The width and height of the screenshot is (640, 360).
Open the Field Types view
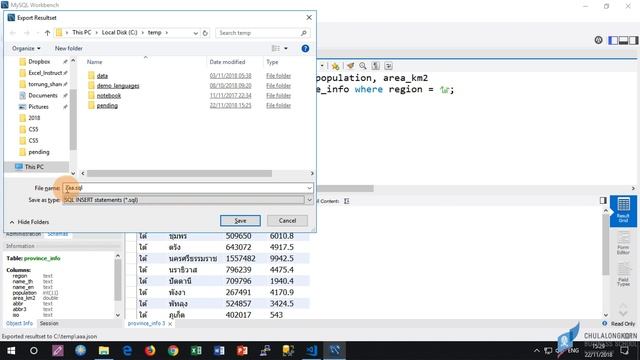(623, 275)
